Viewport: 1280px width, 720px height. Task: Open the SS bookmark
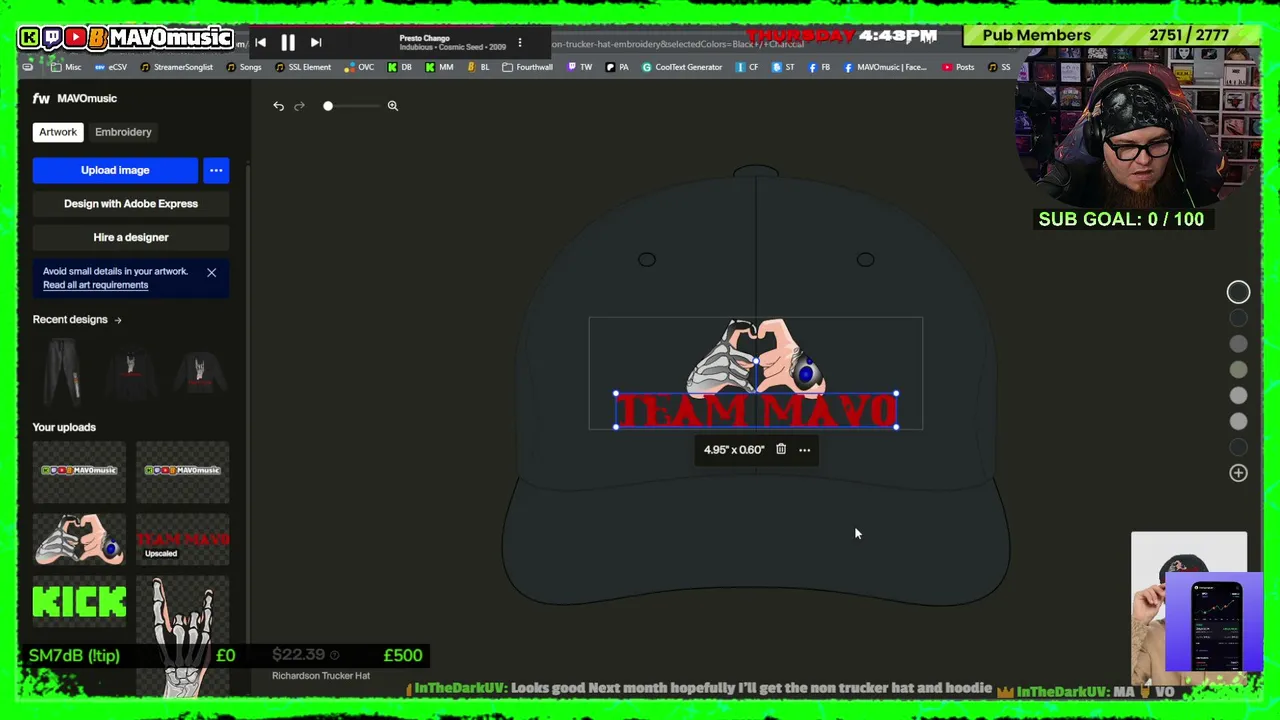pos(999,67)
